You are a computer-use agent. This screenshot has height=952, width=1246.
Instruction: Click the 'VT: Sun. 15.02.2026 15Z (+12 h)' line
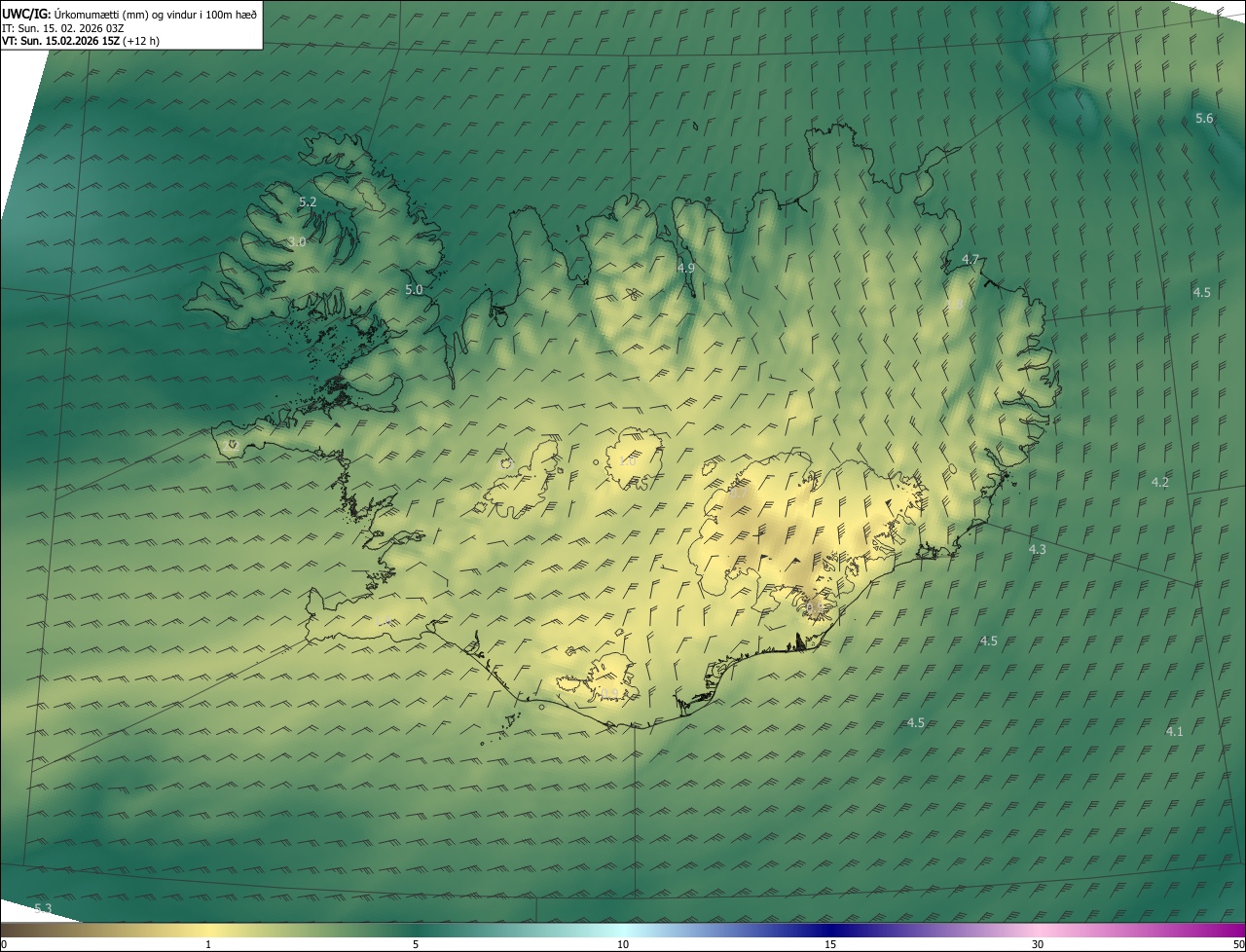click(81, 41)
